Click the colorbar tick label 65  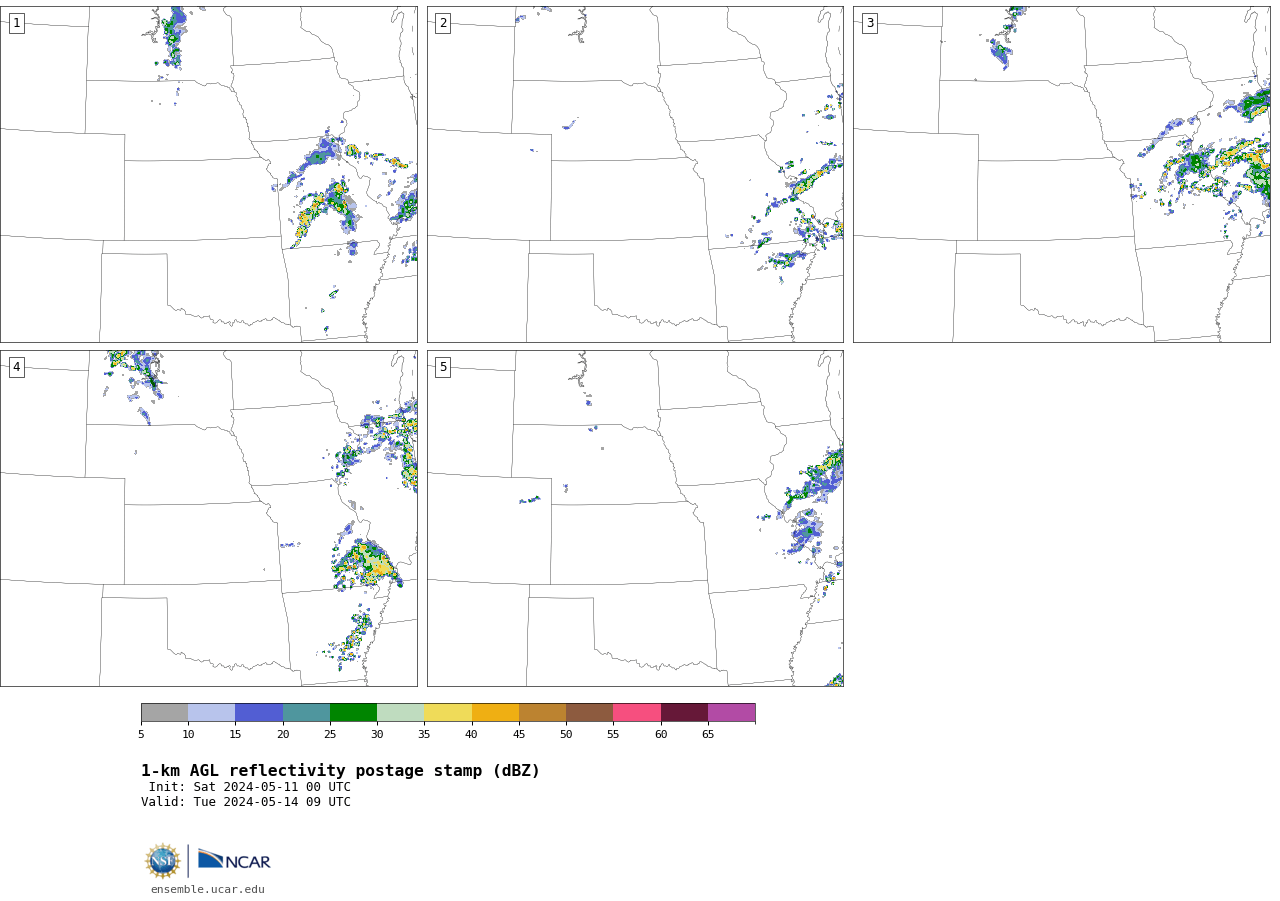708,735
